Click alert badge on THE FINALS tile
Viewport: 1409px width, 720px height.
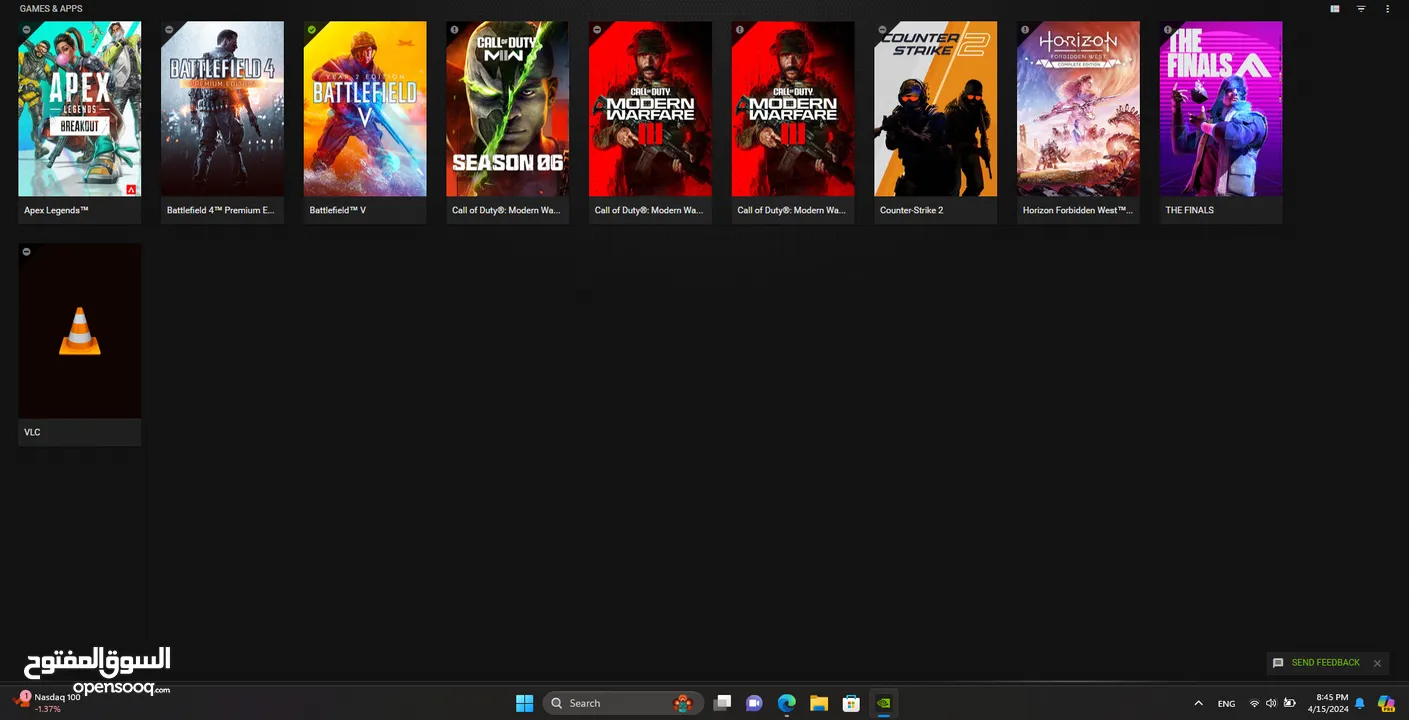click(1168, 30)
